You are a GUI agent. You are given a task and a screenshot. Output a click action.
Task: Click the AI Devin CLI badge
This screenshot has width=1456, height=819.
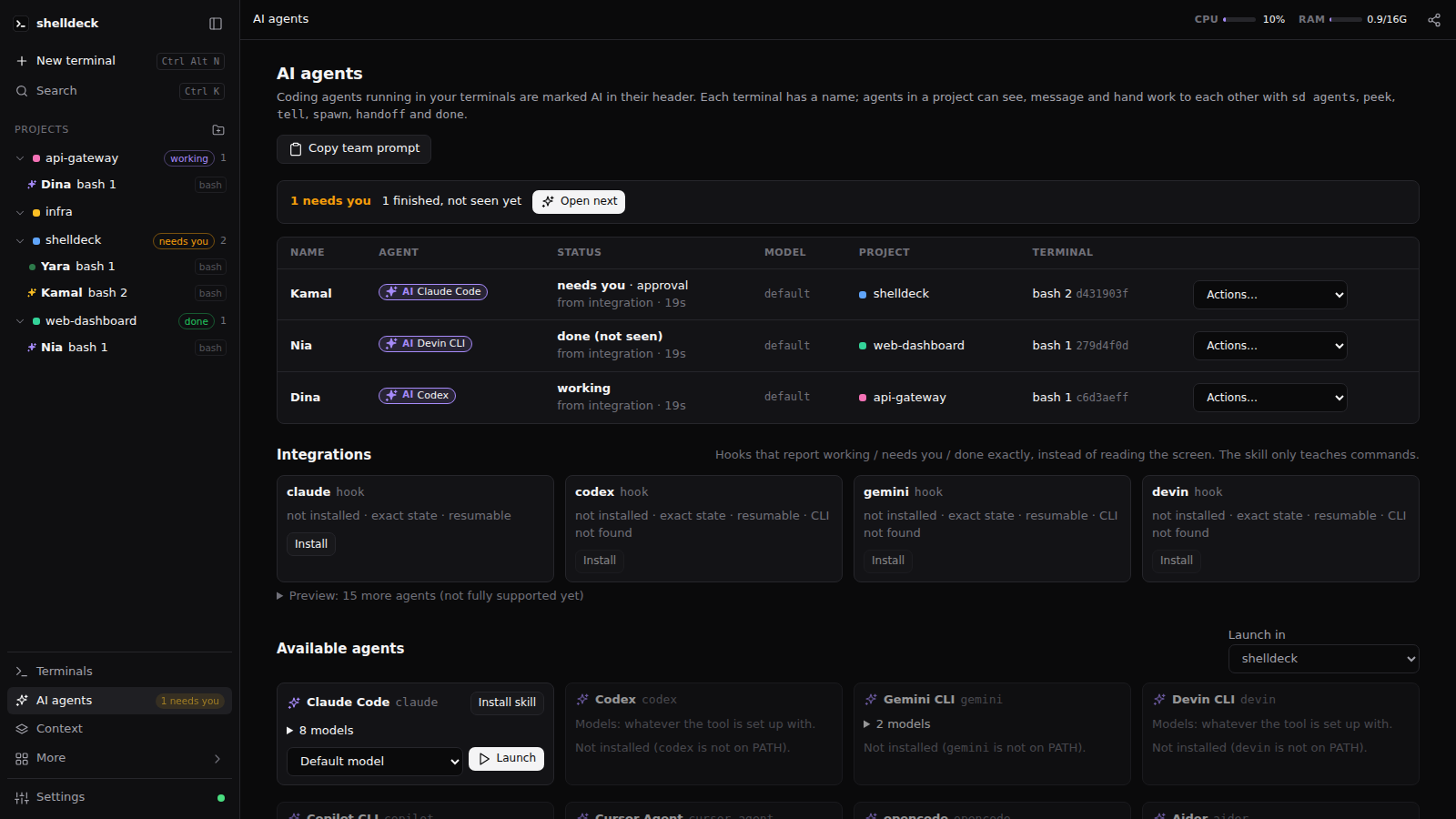pos(425,344)
